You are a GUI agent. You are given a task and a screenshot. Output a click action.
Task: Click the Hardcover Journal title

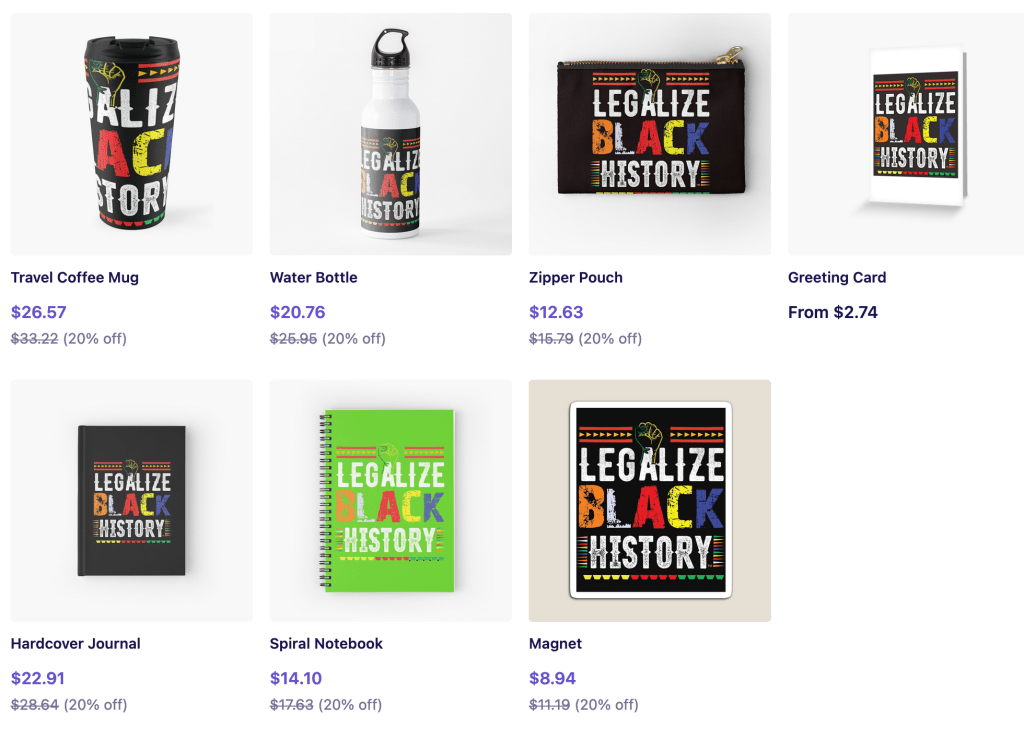[x=76, y=644]
